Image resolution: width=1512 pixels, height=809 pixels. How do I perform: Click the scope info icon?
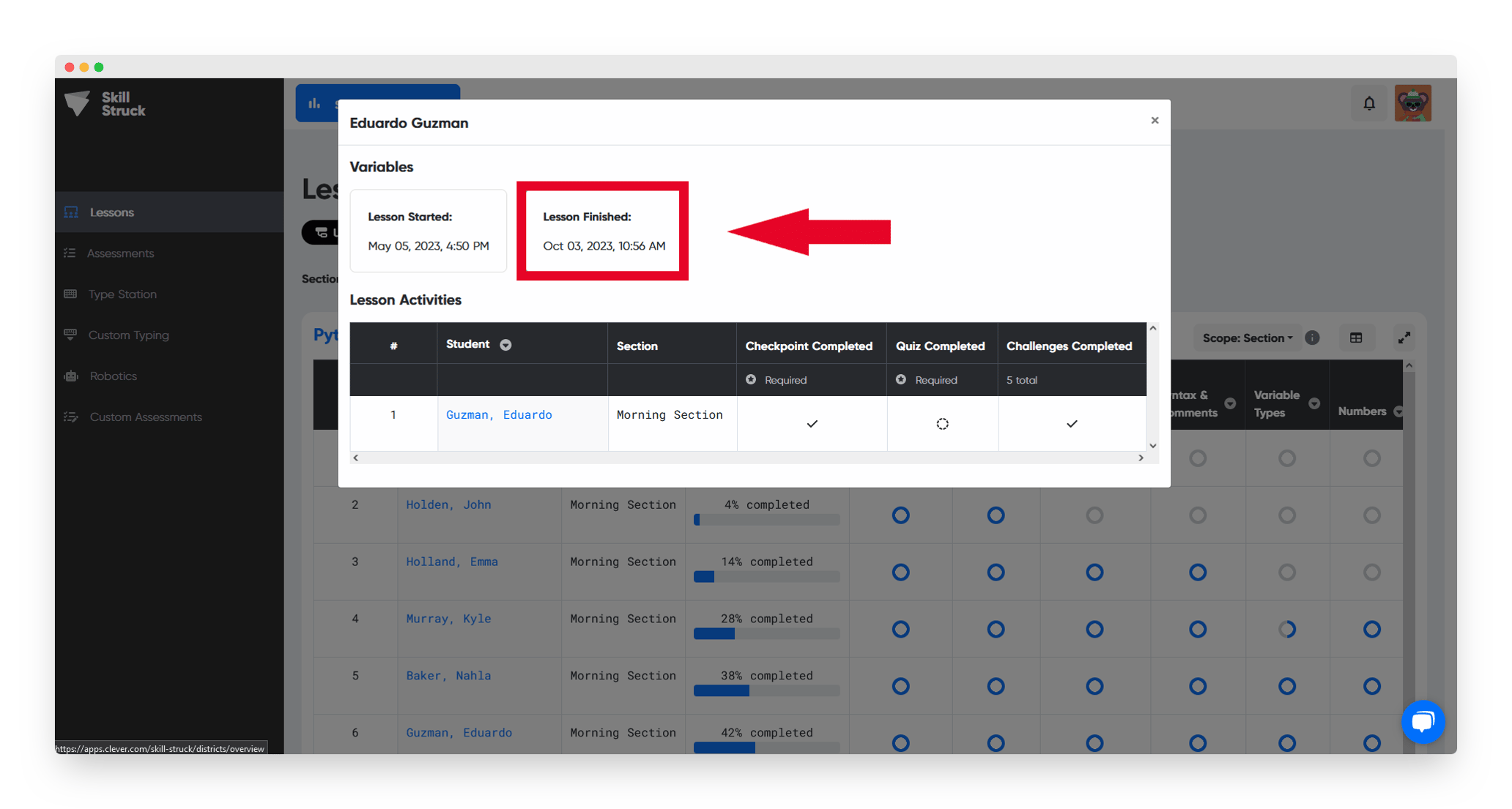1312,338
